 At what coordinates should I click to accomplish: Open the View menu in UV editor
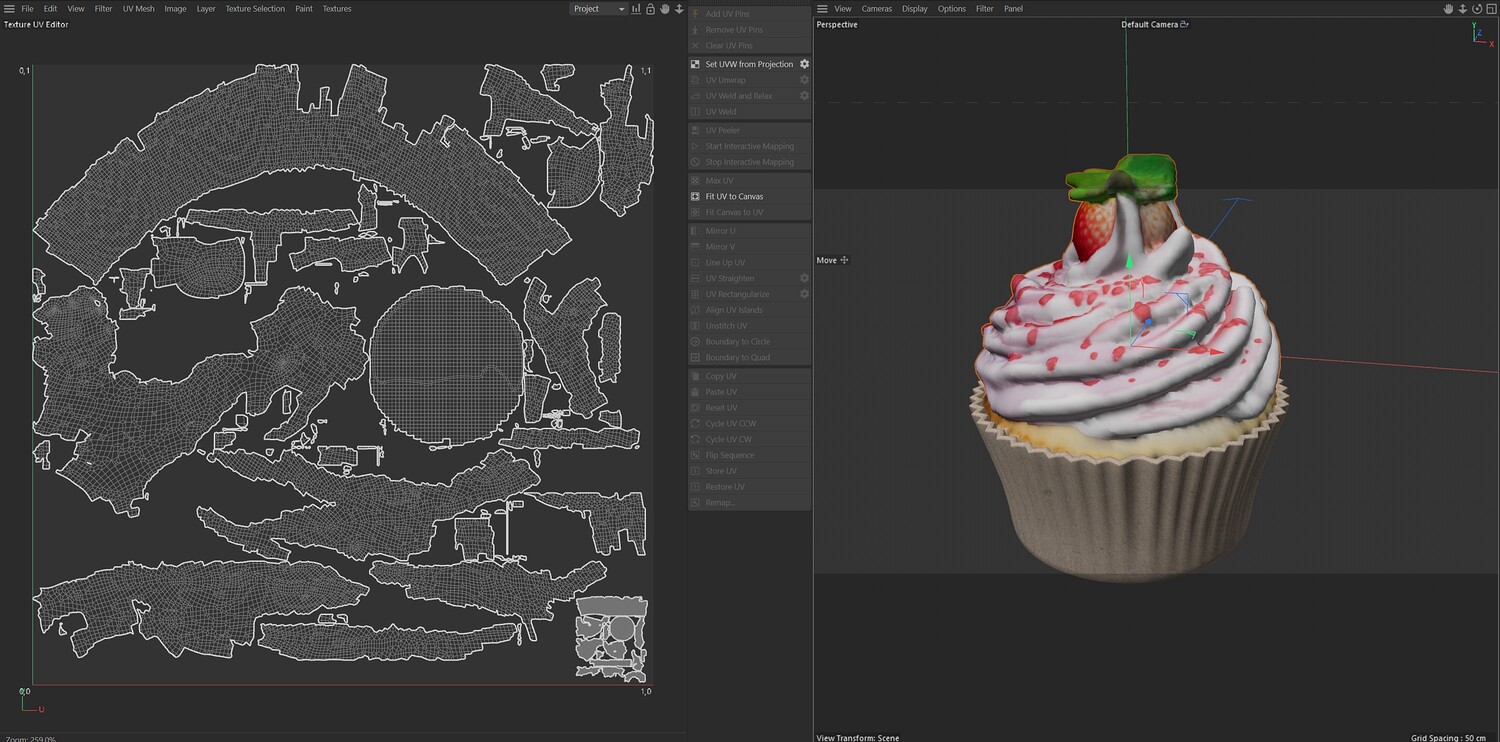[x=75, y=9]
